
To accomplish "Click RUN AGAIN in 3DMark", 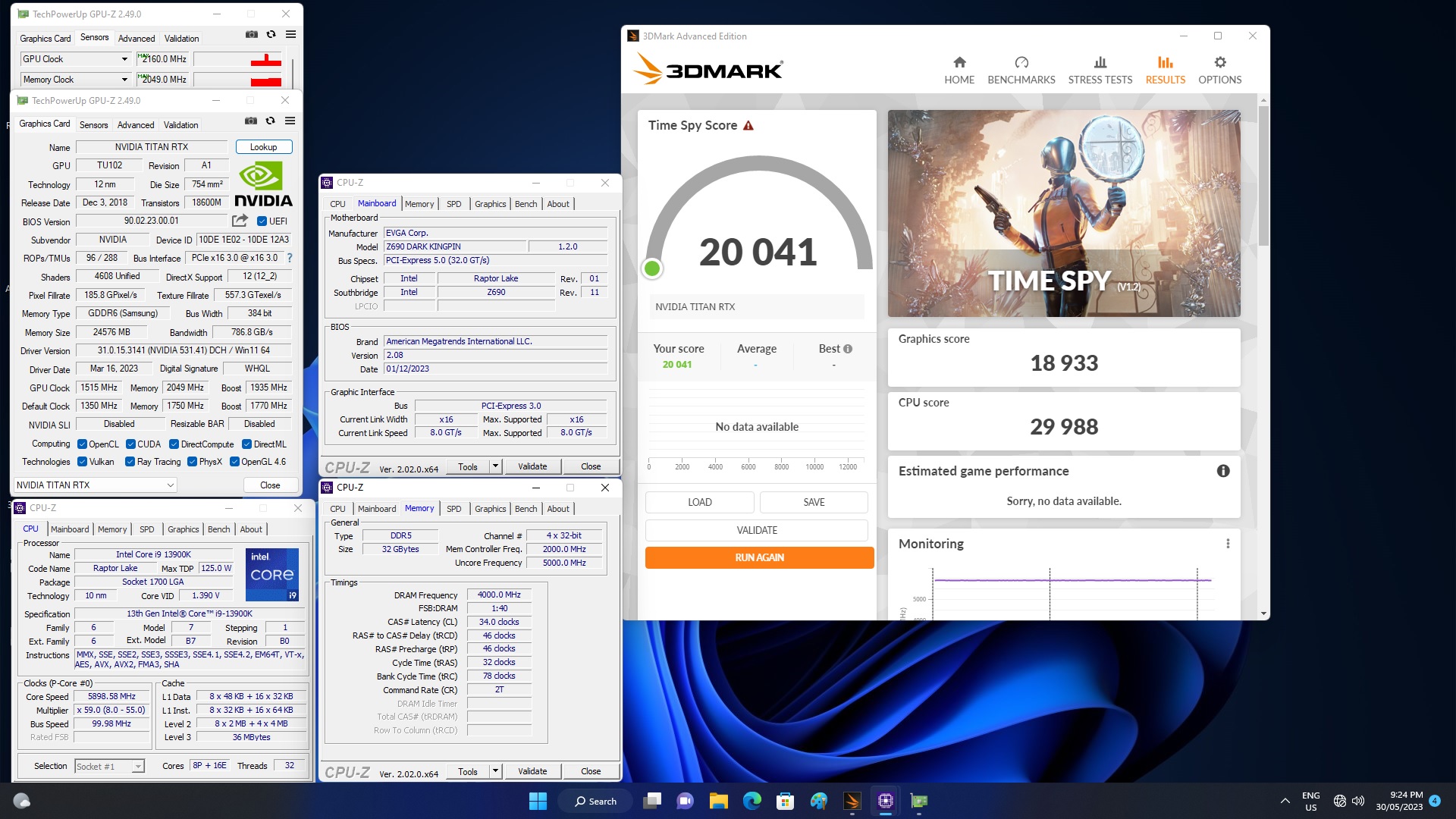I will 759,557.
